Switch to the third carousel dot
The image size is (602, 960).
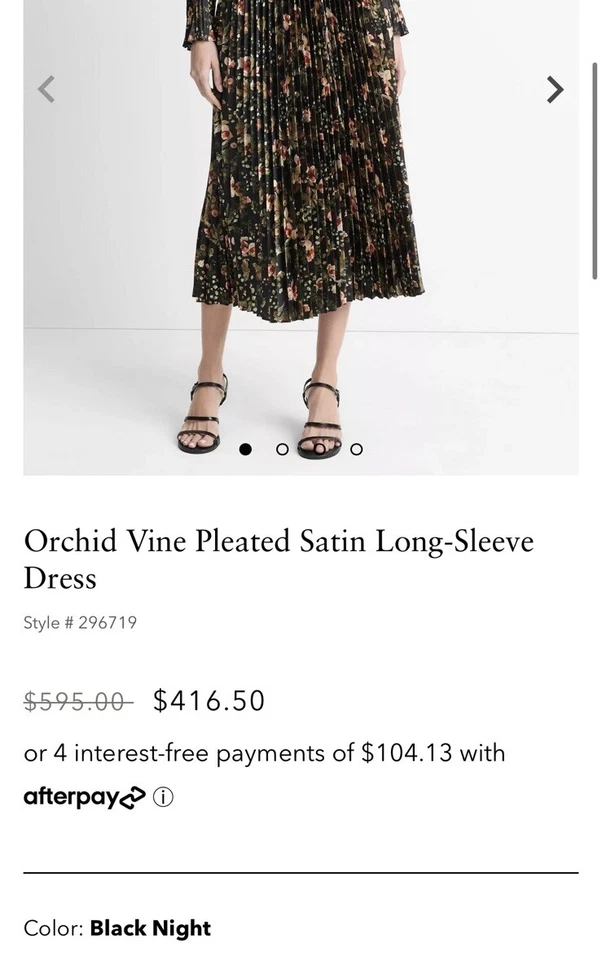[x=319, y=449]
